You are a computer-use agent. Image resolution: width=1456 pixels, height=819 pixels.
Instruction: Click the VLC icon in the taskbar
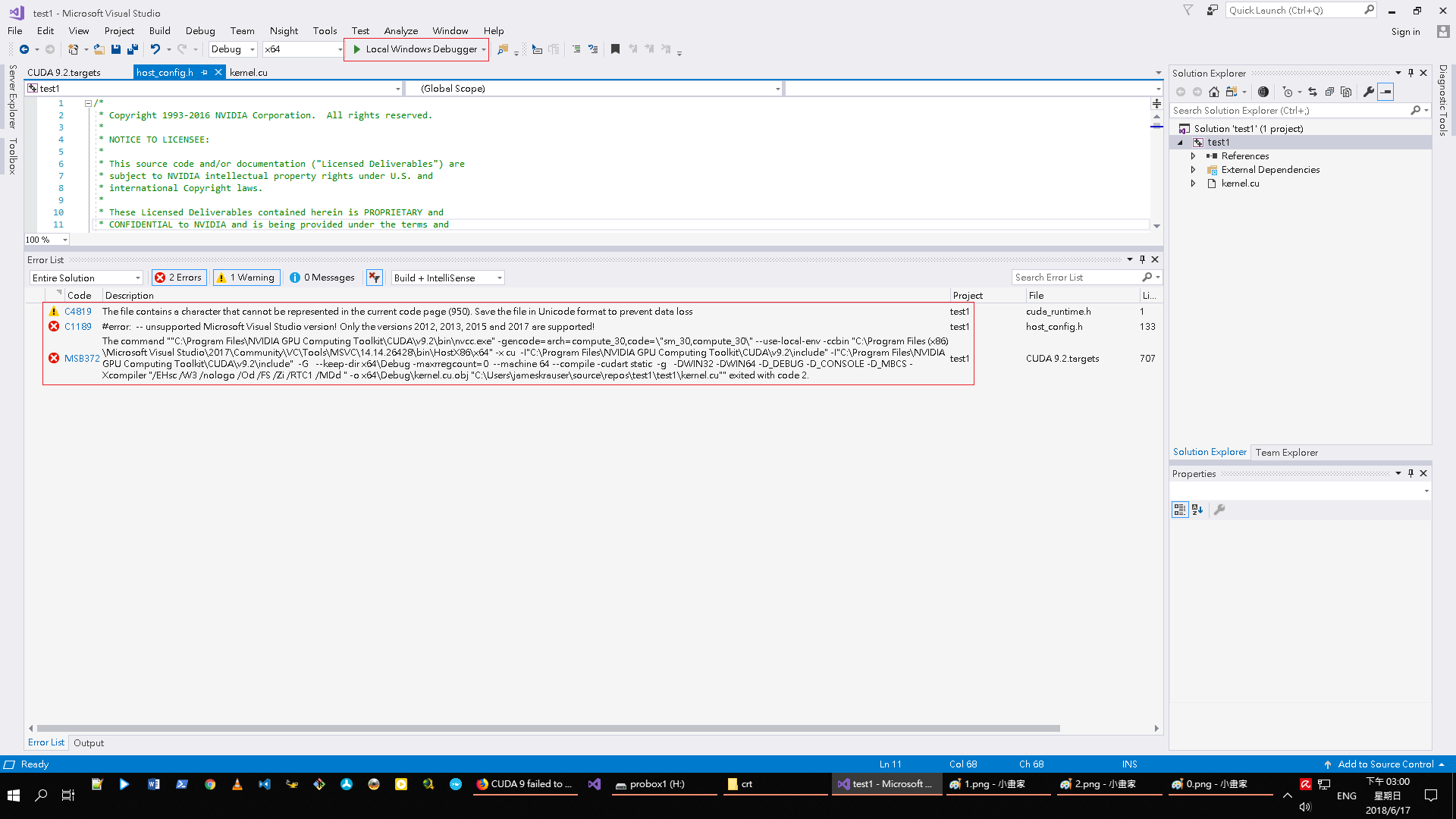[237, 784]
